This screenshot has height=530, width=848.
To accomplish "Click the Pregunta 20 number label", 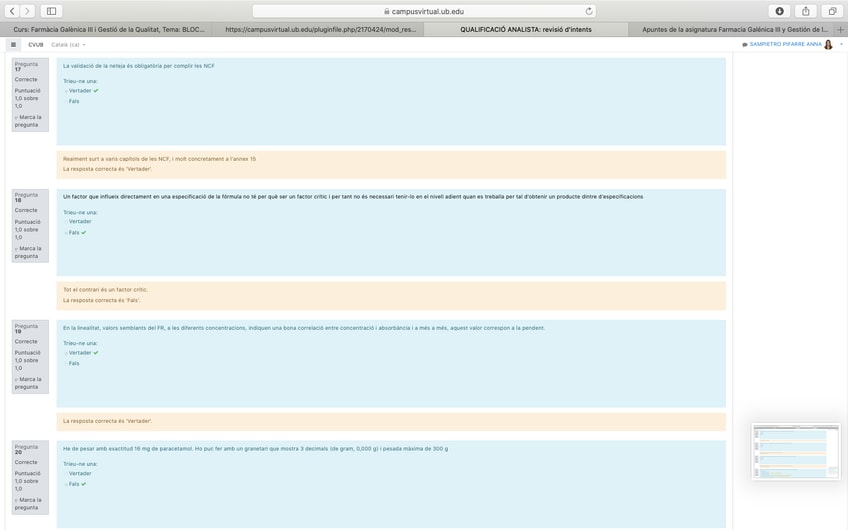I will tap(26, 449).
